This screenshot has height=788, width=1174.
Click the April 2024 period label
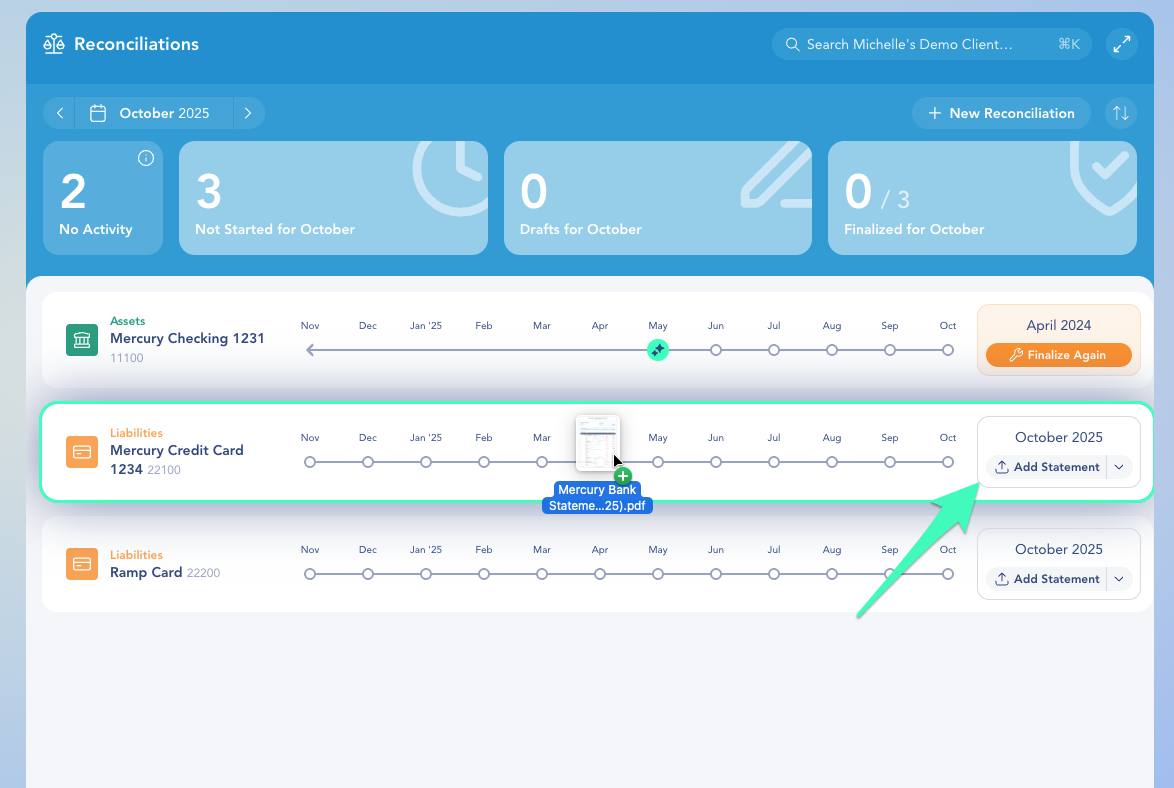point(1059,325)
